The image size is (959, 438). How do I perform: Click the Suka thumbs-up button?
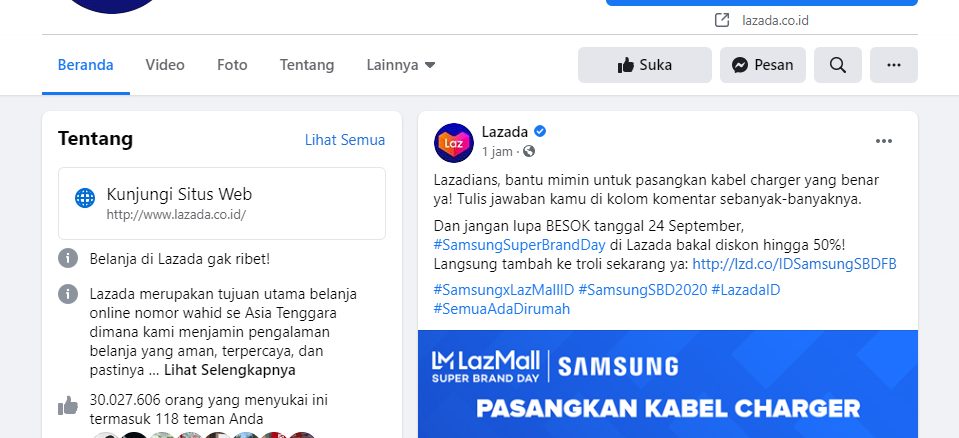[645, 65]
